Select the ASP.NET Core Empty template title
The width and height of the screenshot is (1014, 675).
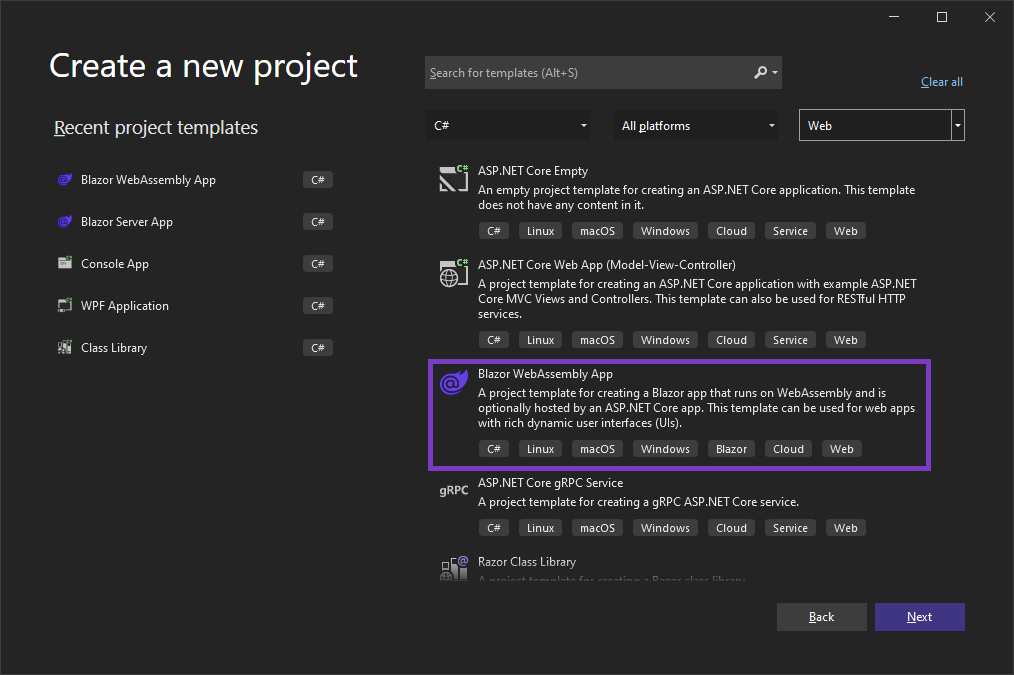pos(533,171)
